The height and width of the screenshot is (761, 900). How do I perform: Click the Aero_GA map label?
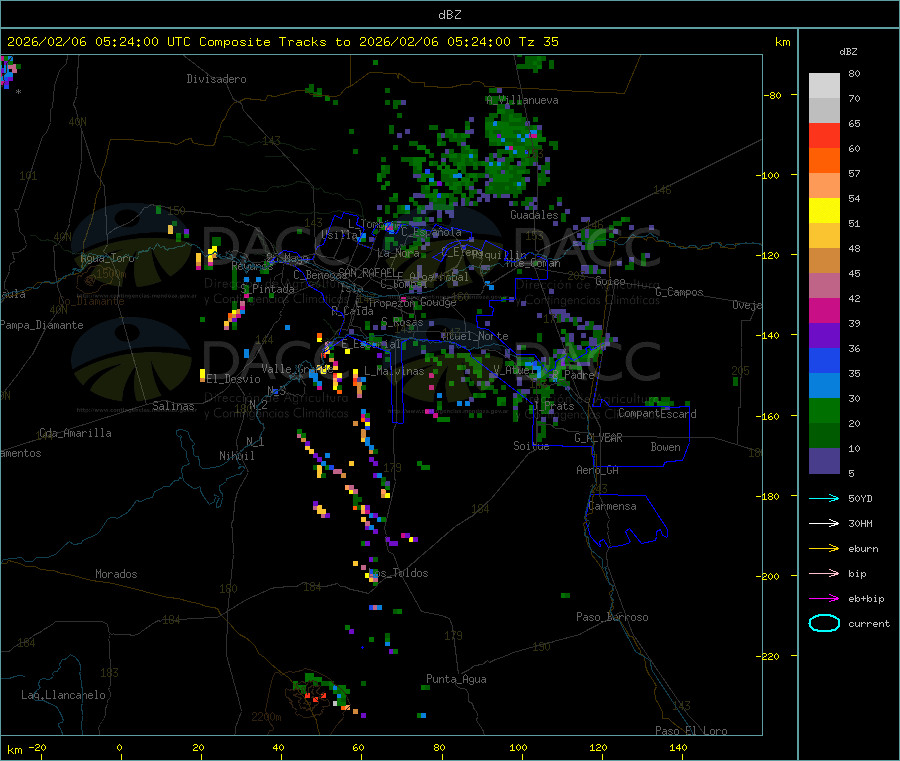tap(598, 470)
